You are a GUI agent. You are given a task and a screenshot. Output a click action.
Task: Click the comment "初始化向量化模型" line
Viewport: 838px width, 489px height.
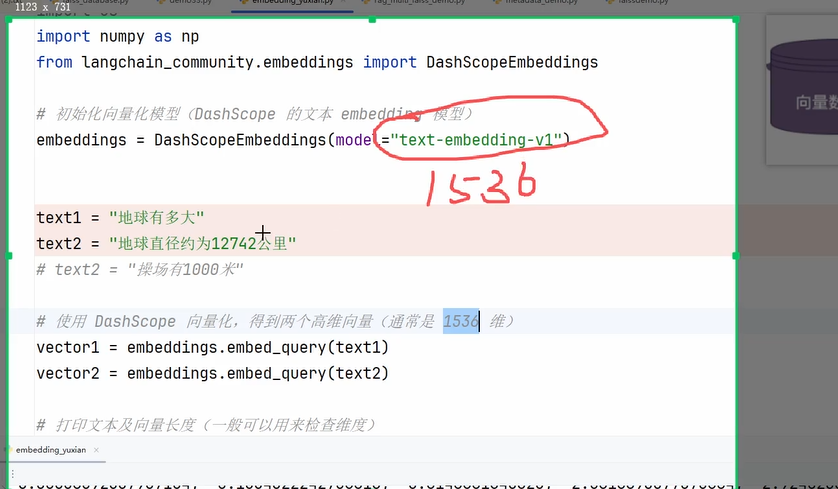(x=255, y=114)
